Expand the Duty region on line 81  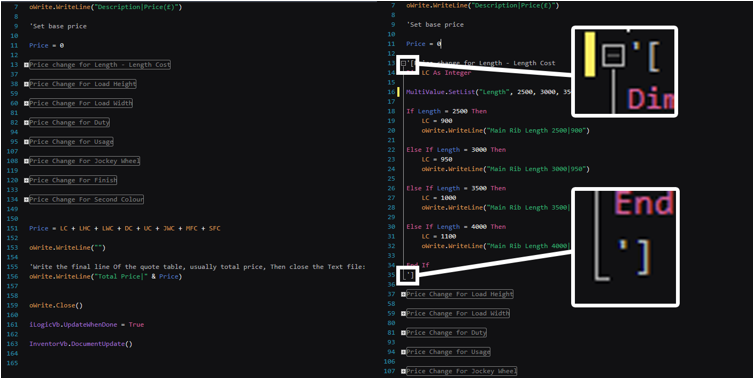click(x=404, y=333)
